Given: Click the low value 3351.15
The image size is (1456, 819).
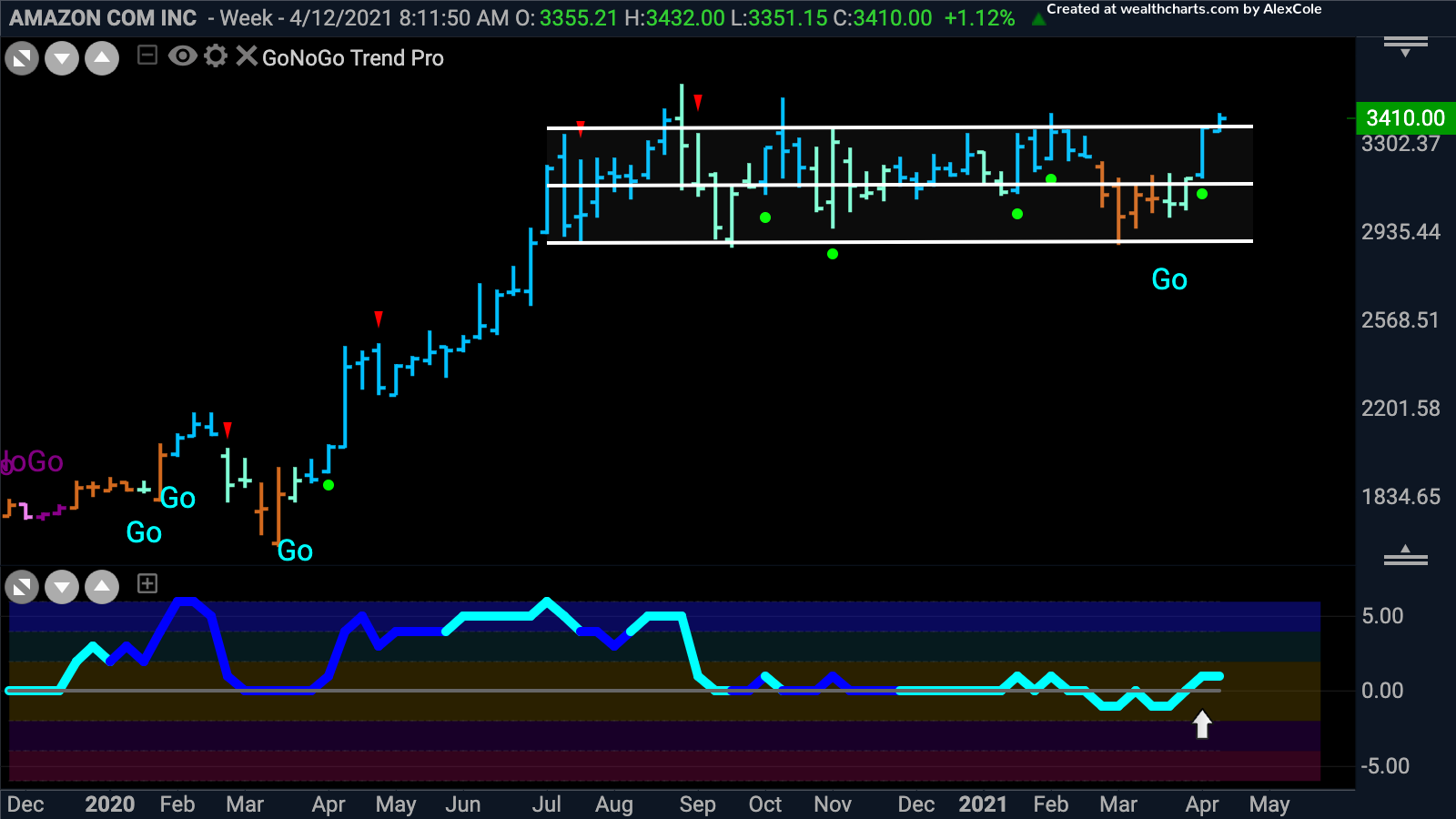Looking at the screenshot, I should coord(788,18).
